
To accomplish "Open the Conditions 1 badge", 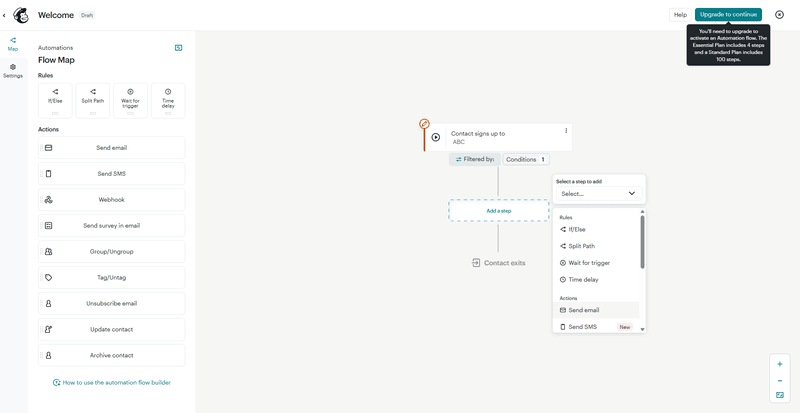I will (526, 159).
